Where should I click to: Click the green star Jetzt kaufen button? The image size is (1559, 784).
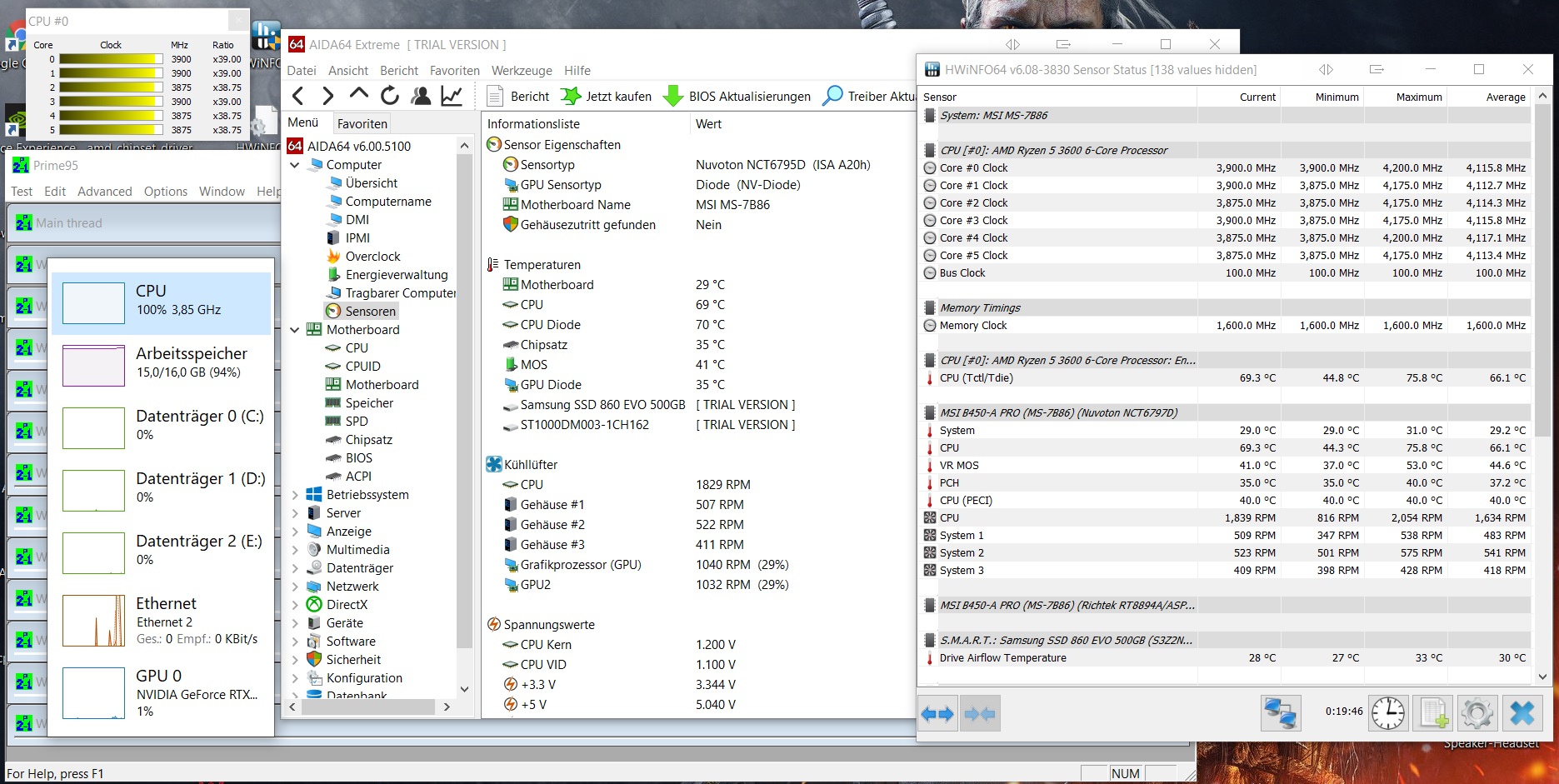point(607,96)
